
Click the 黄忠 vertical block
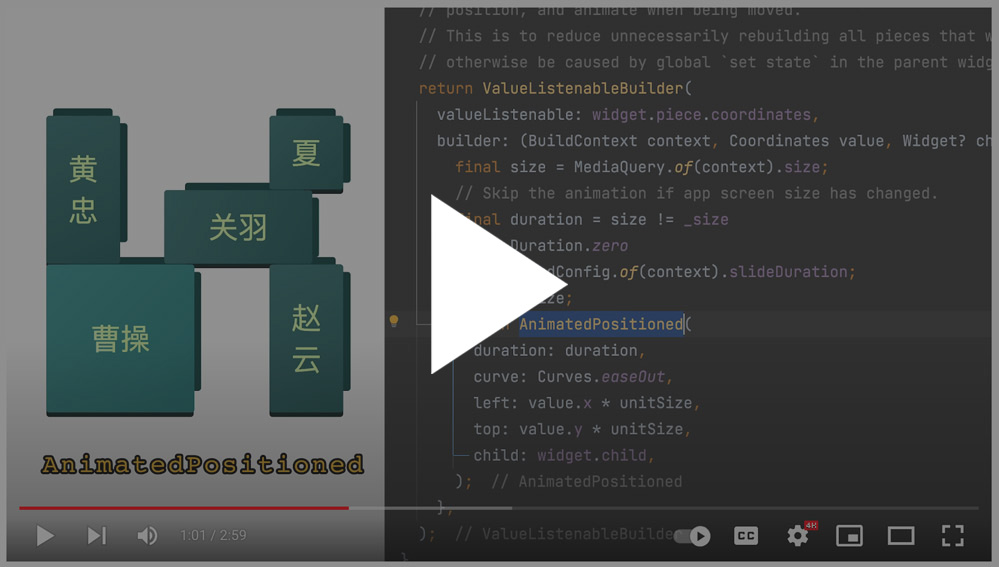coord(83,189)
